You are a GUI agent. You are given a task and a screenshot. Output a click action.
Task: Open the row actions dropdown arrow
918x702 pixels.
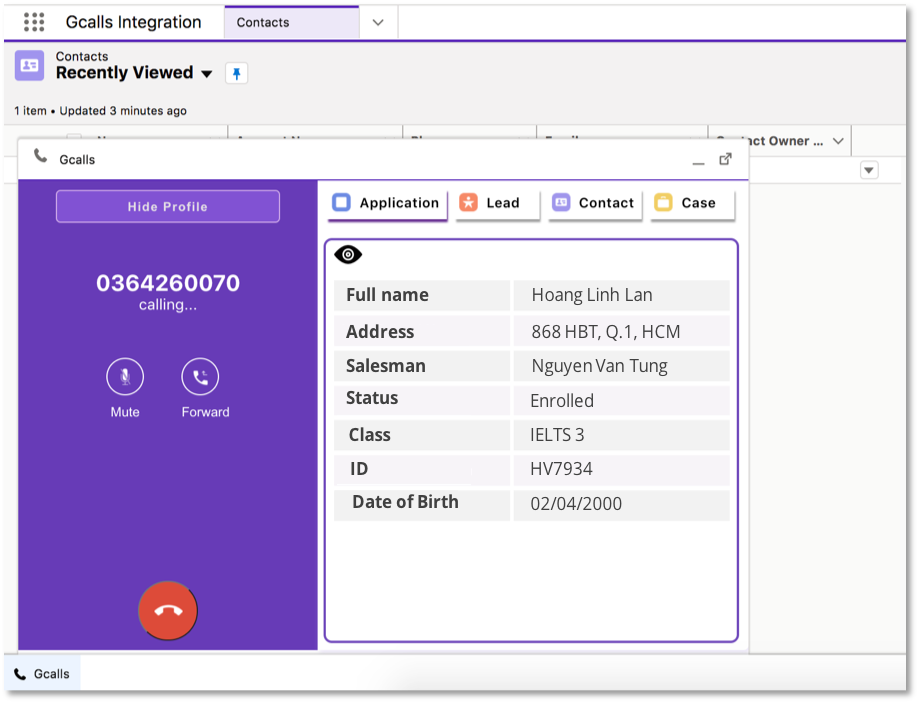point(869,170)
